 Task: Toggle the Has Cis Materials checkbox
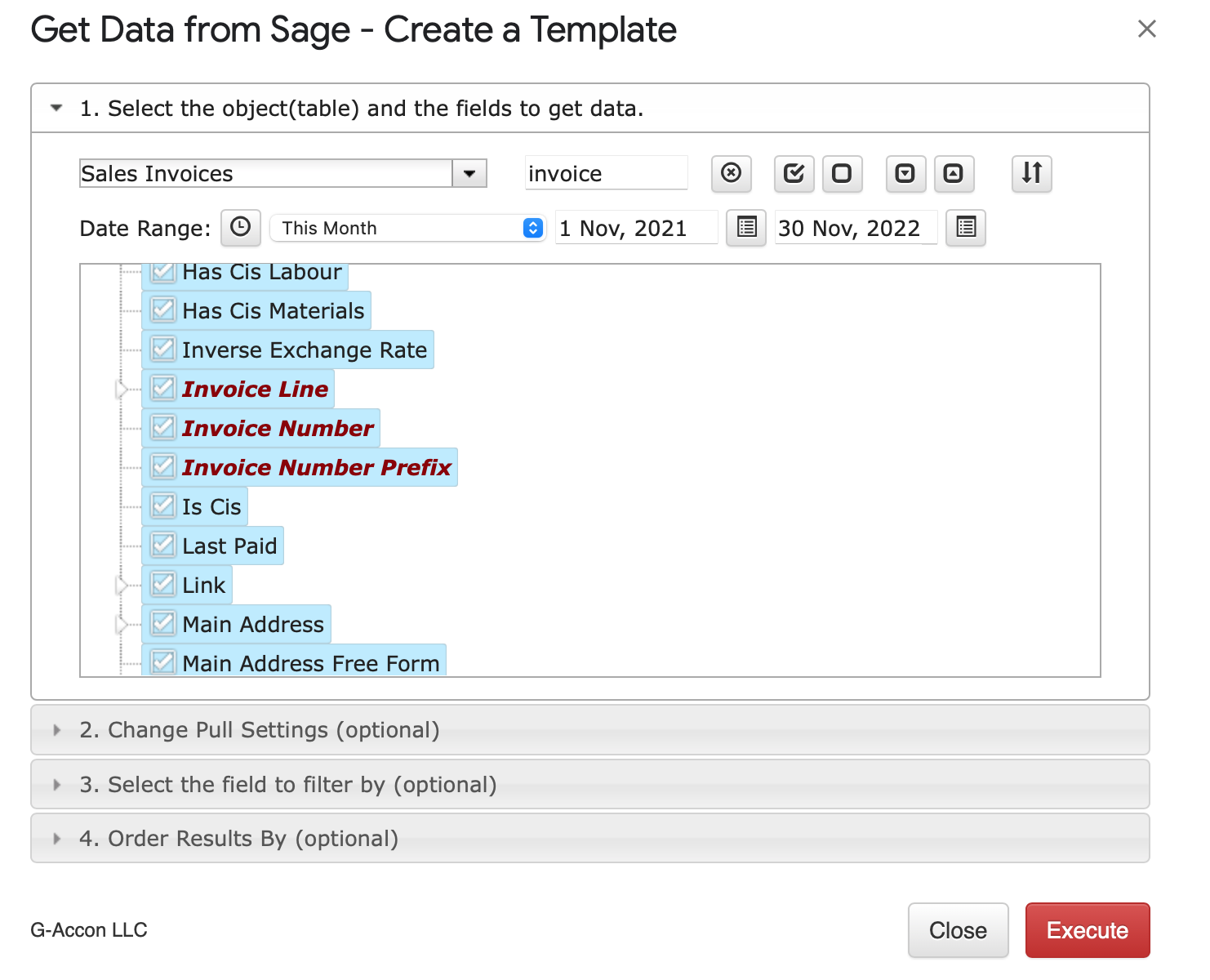point(163,310)
